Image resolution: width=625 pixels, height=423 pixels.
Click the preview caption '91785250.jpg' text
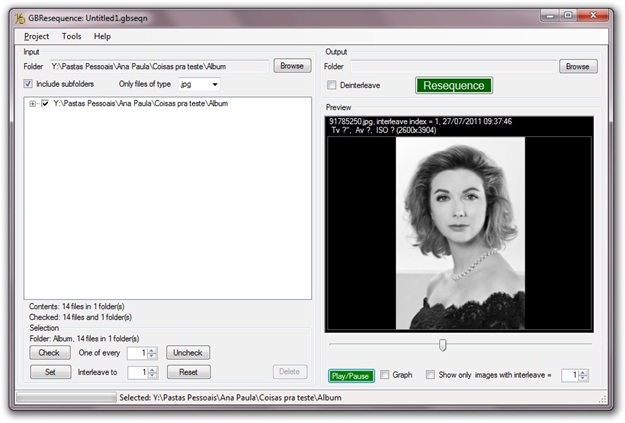tap(351, 122)
